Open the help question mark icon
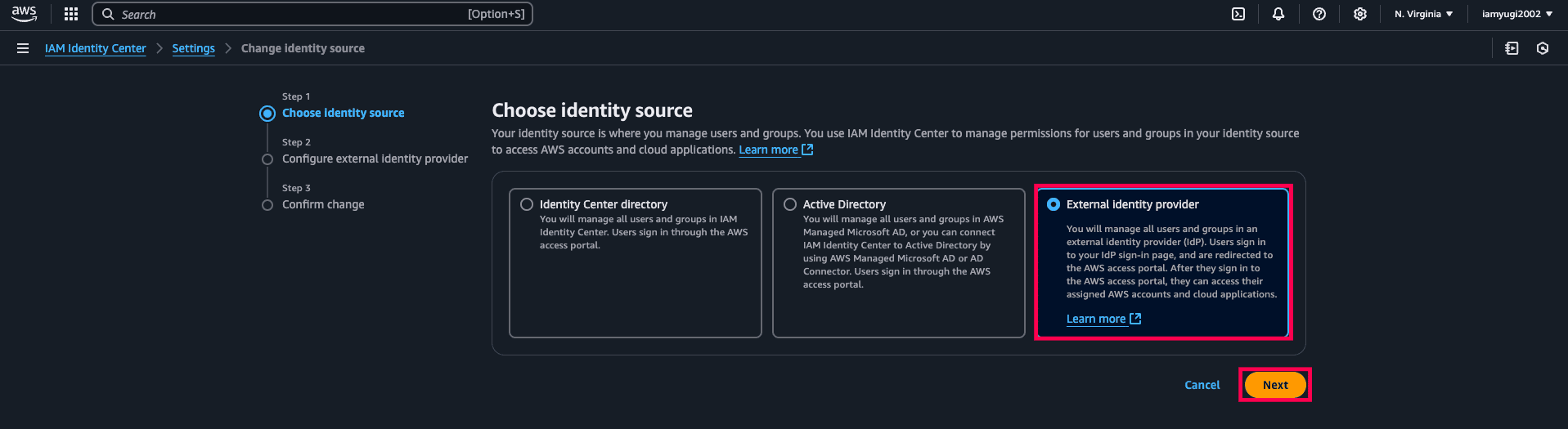1568x429 pixels. click(1319, 14)
